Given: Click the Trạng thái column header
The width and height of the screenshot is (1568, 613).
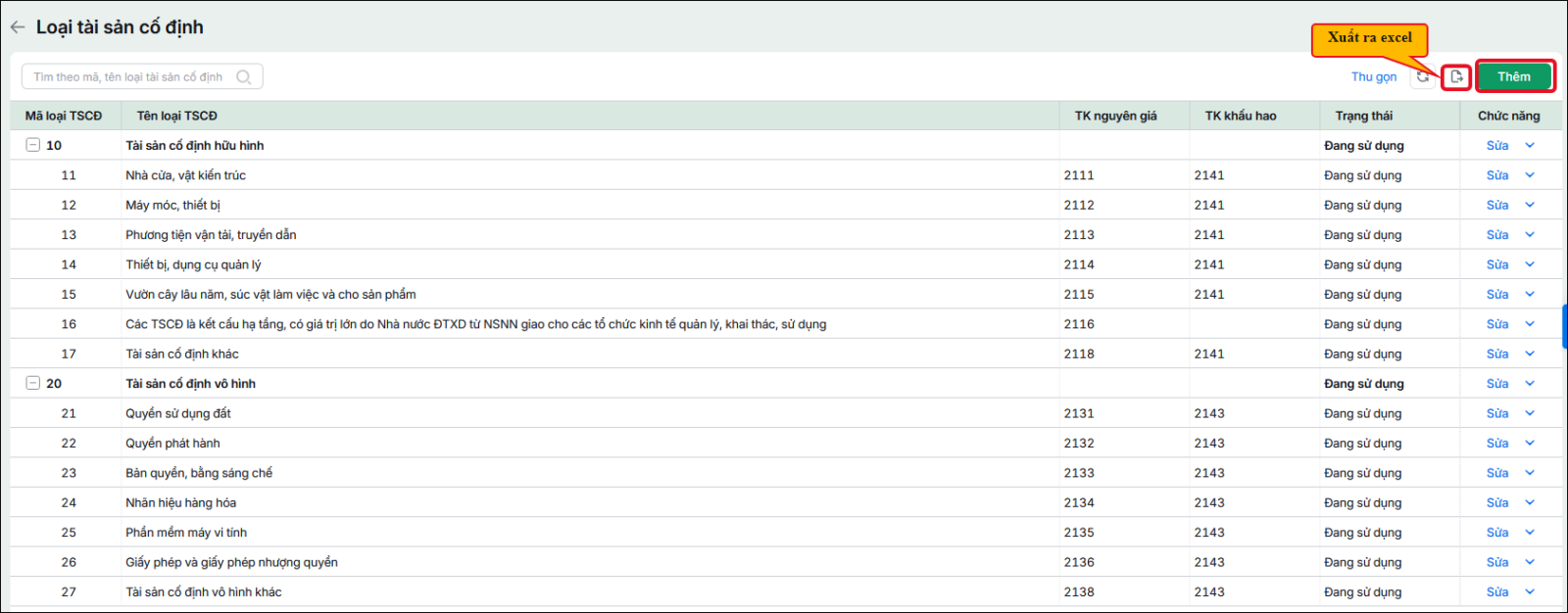Looking at the screenshot, I should [1363, 116].
